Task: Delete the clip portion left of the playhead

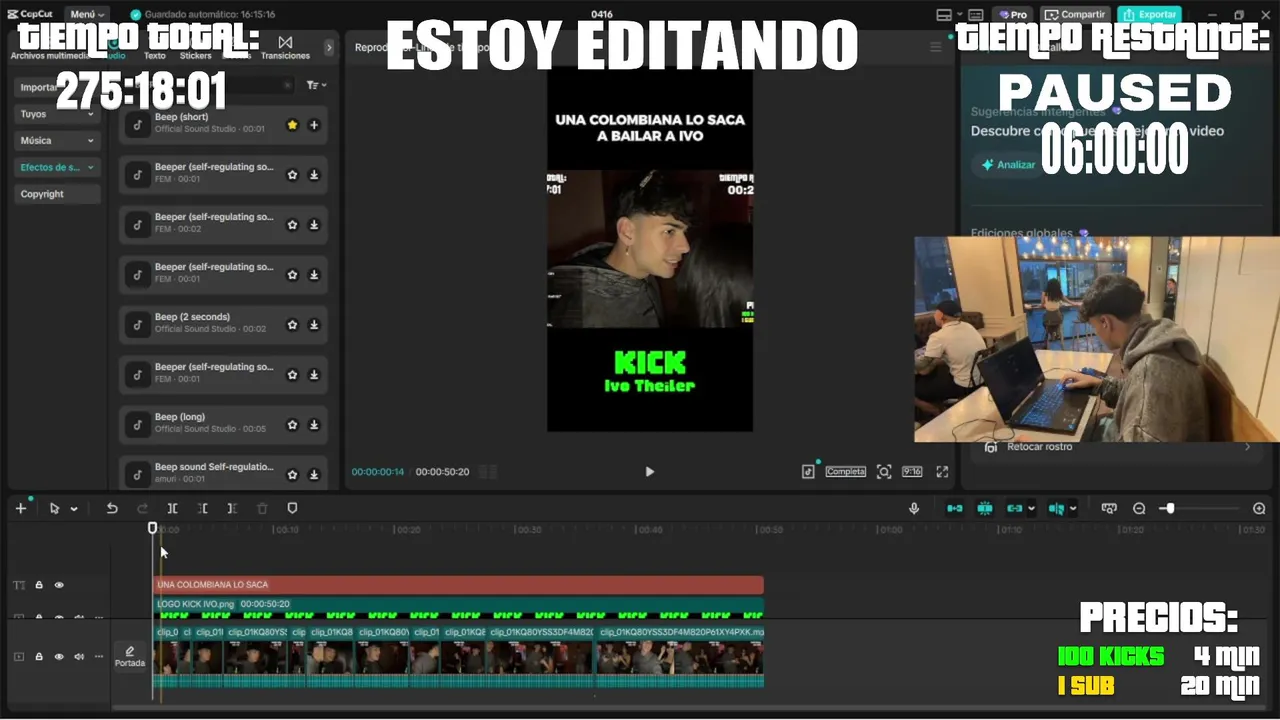Action: click(x=202, y=508)
